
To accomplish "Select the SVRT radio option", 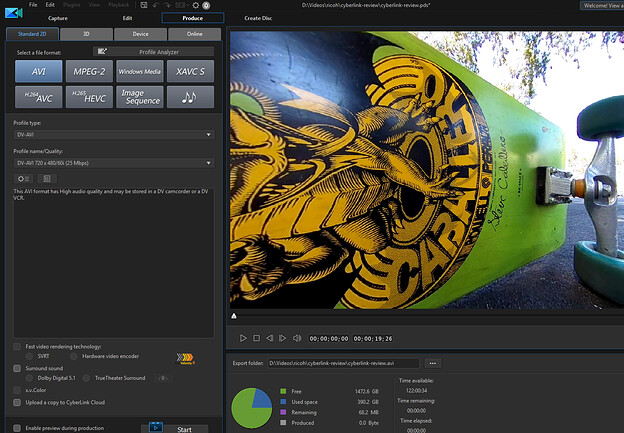I will (29, 356).
